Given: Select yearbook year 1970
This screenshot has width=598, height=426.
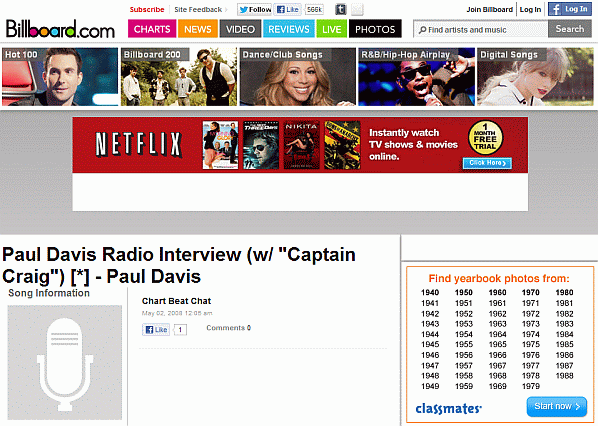Looking at the screenshot, I should [x=530, y=293].
